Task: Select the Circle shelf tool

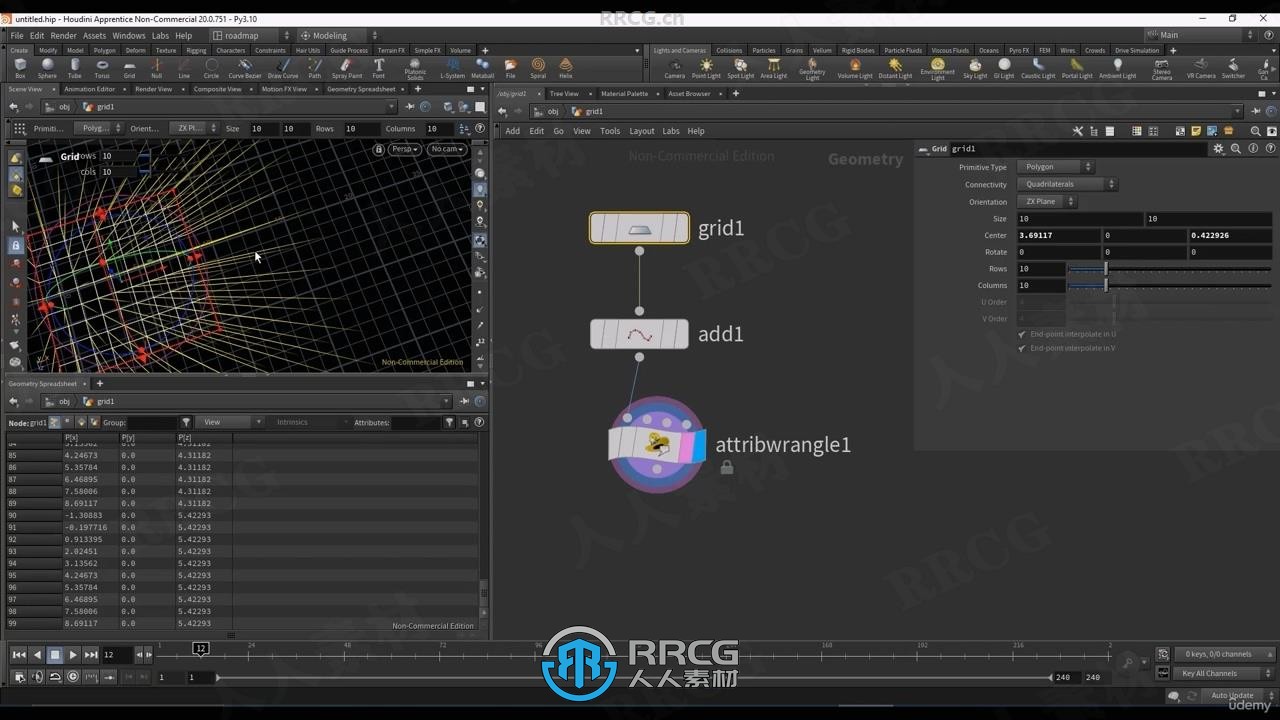Action: pyautogui.click(x=211, y=68)
